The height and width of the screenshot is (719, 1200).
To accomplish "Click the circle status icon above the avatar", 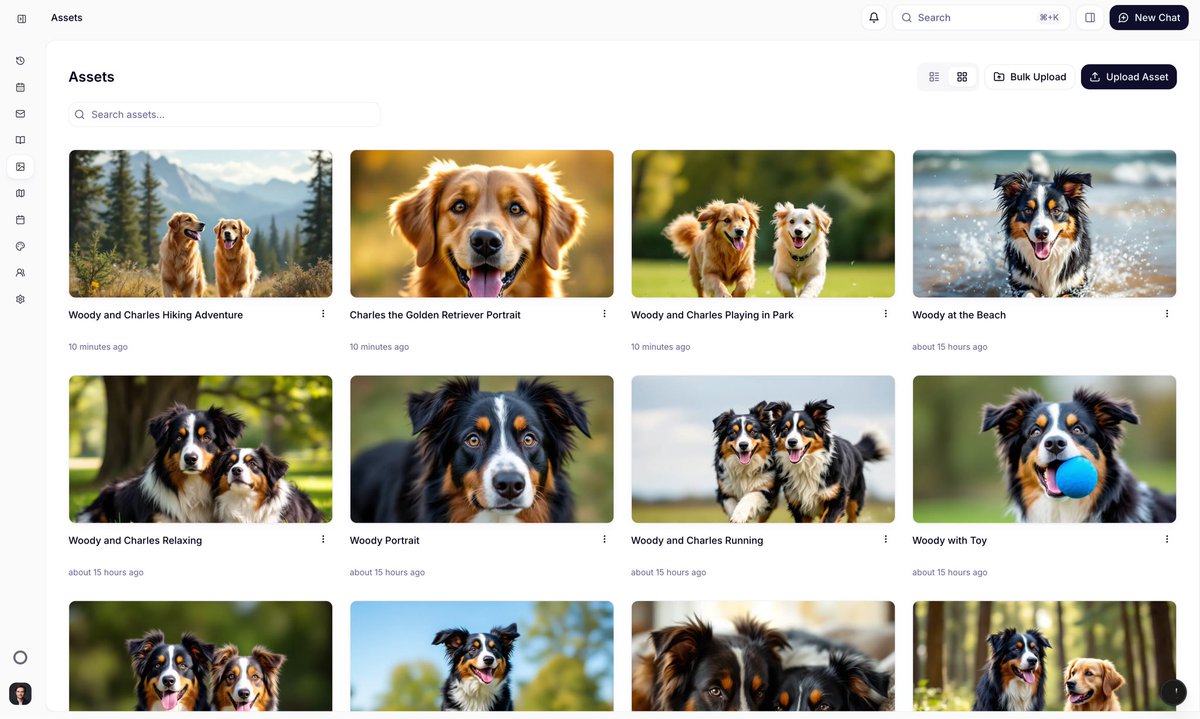I will coord(20,657).
